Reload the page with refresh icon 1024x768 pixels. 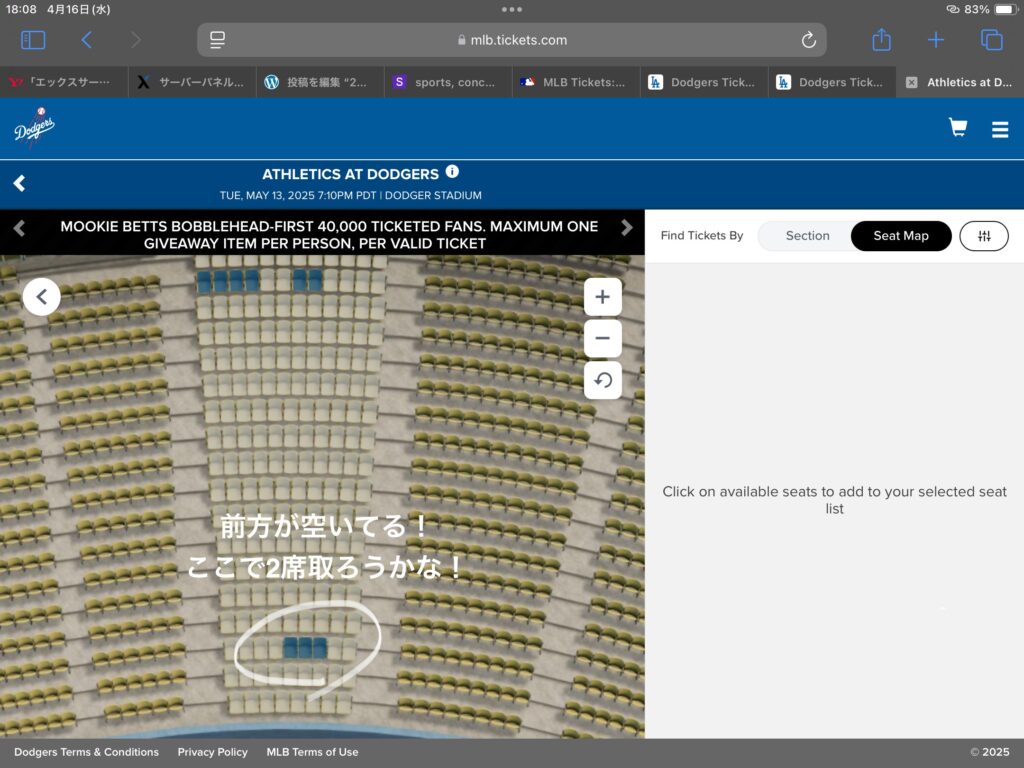point(808,40)
